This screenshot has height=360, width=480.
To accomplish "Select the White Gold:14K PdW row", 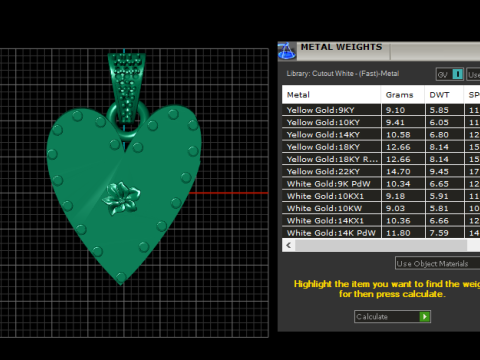I will pyautogui.click(x=381, y=233).
